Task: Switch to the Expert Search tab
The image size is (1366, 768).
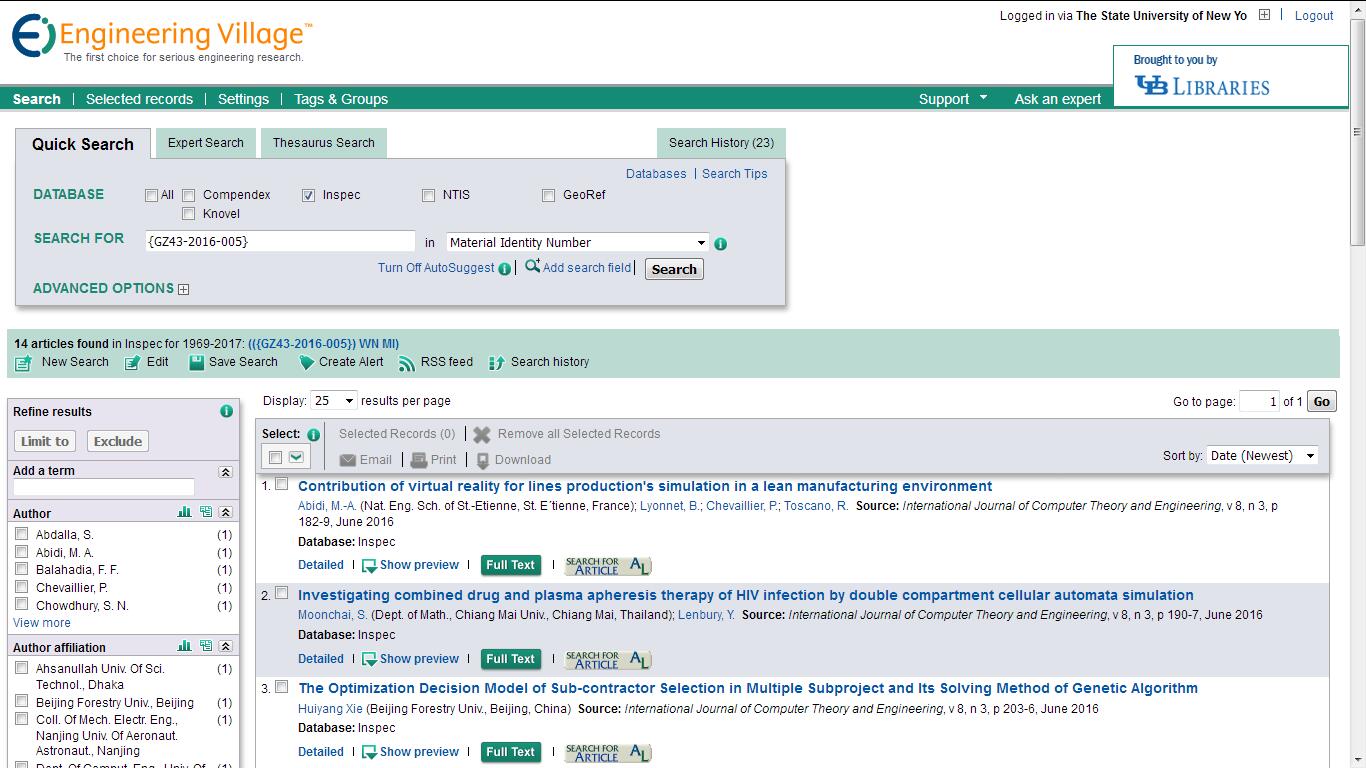Action: pos(206,143)
